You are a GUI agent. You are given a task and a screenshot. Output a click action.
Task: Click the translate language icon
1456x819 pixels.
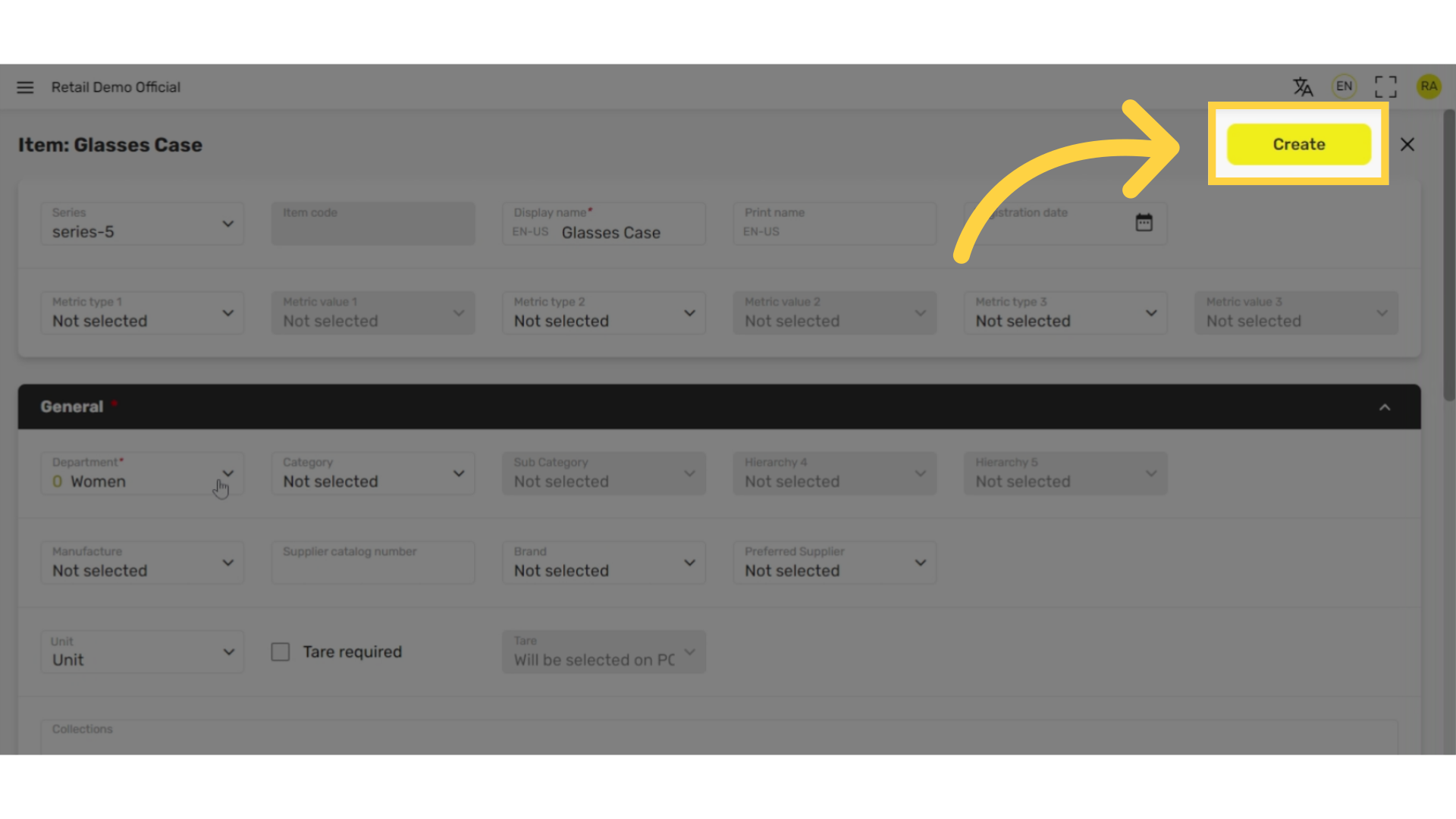tap(1303, 87)
